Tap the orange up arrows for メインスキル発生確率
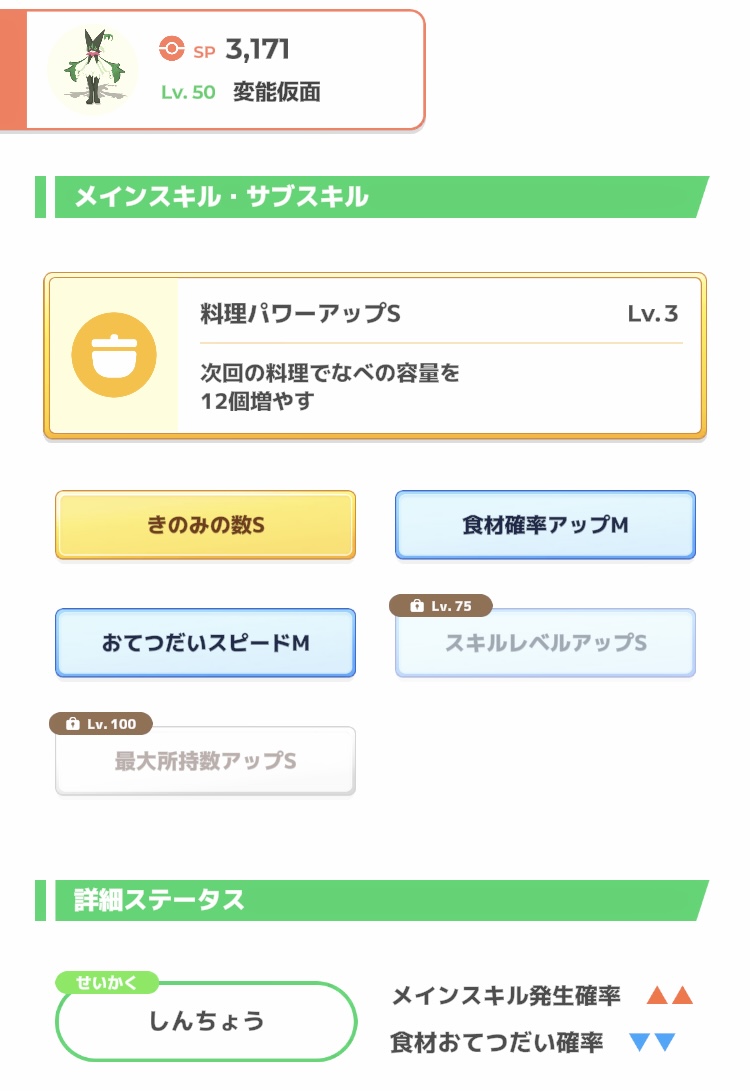The image size is (750, 1091). (669, 995)
